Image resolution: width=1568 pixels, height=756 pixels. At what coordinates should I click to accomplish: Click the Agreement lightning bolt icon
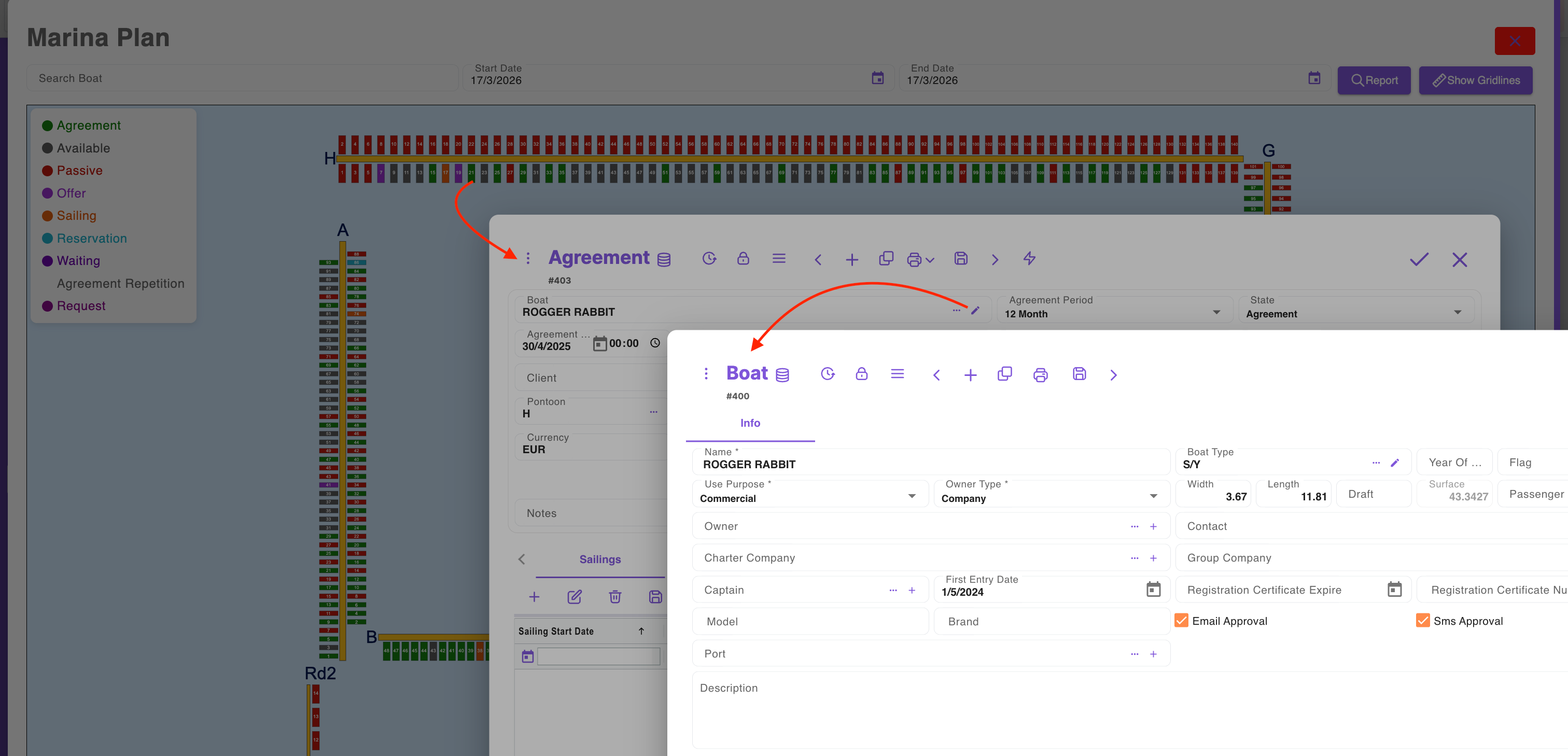pyautogui.click(x=1029, y=259)
